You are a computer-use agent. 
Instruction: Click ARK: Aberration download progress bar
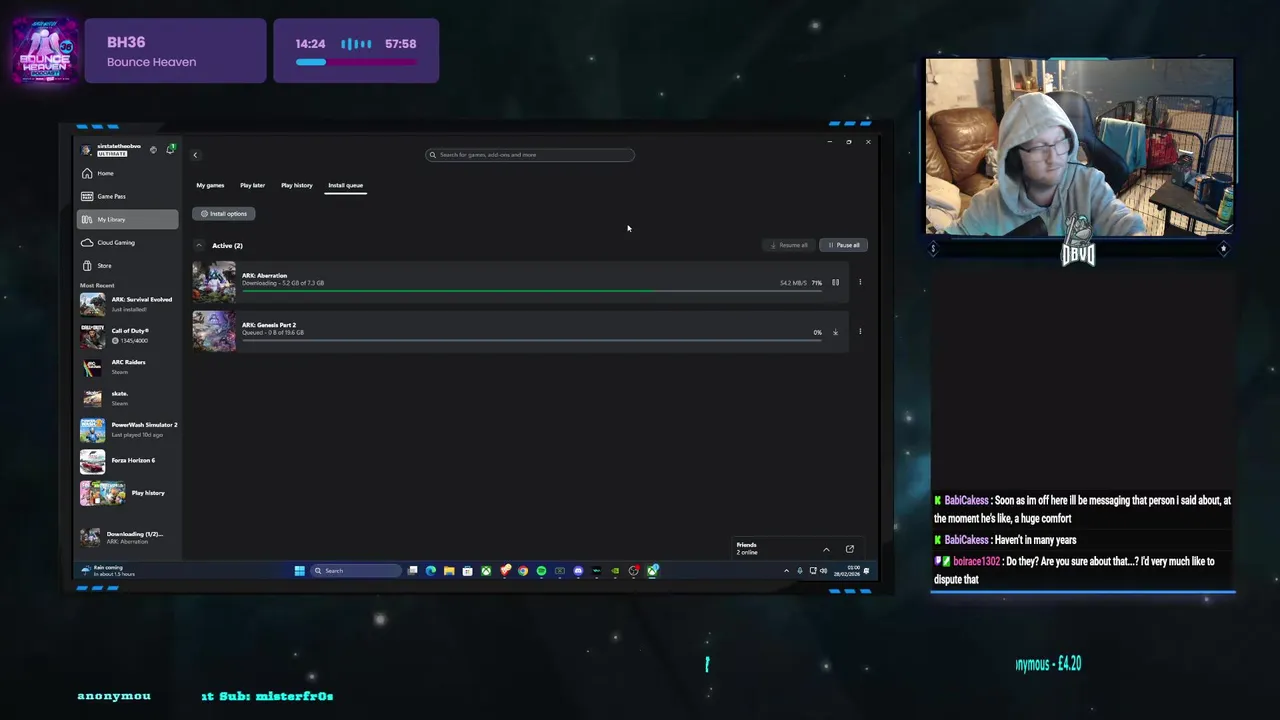pos(531,291)
